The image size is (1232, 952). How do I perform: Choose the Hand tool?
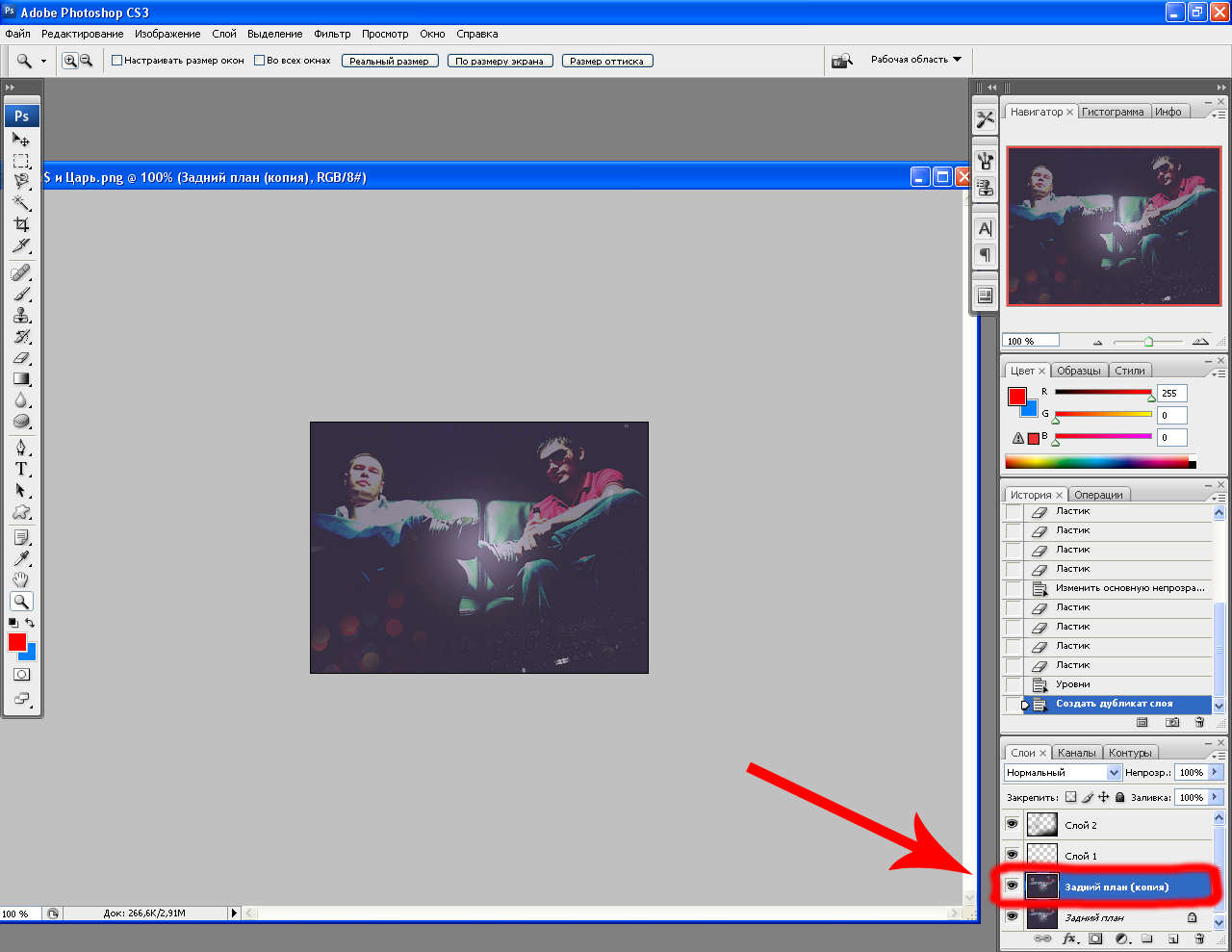point(21,579)
